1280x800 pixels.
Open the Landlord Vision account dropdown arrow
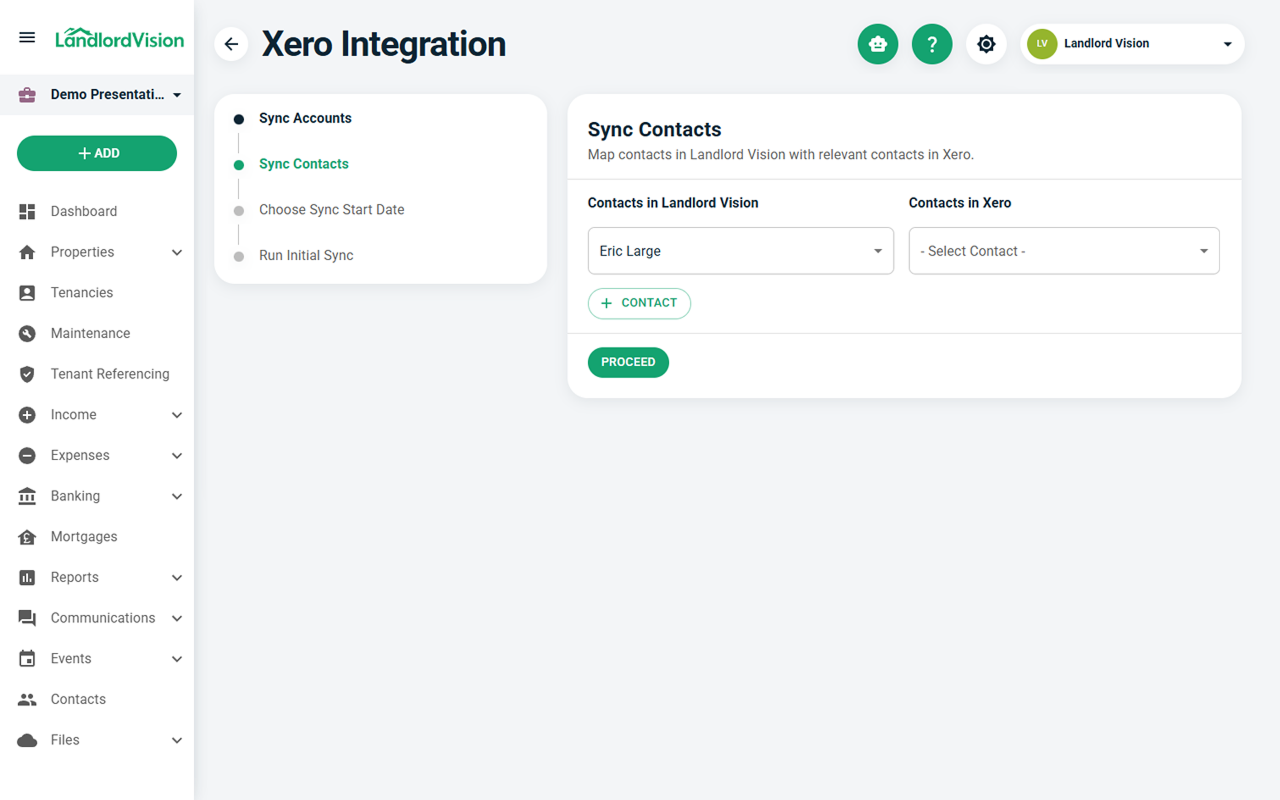point(1228,44)
